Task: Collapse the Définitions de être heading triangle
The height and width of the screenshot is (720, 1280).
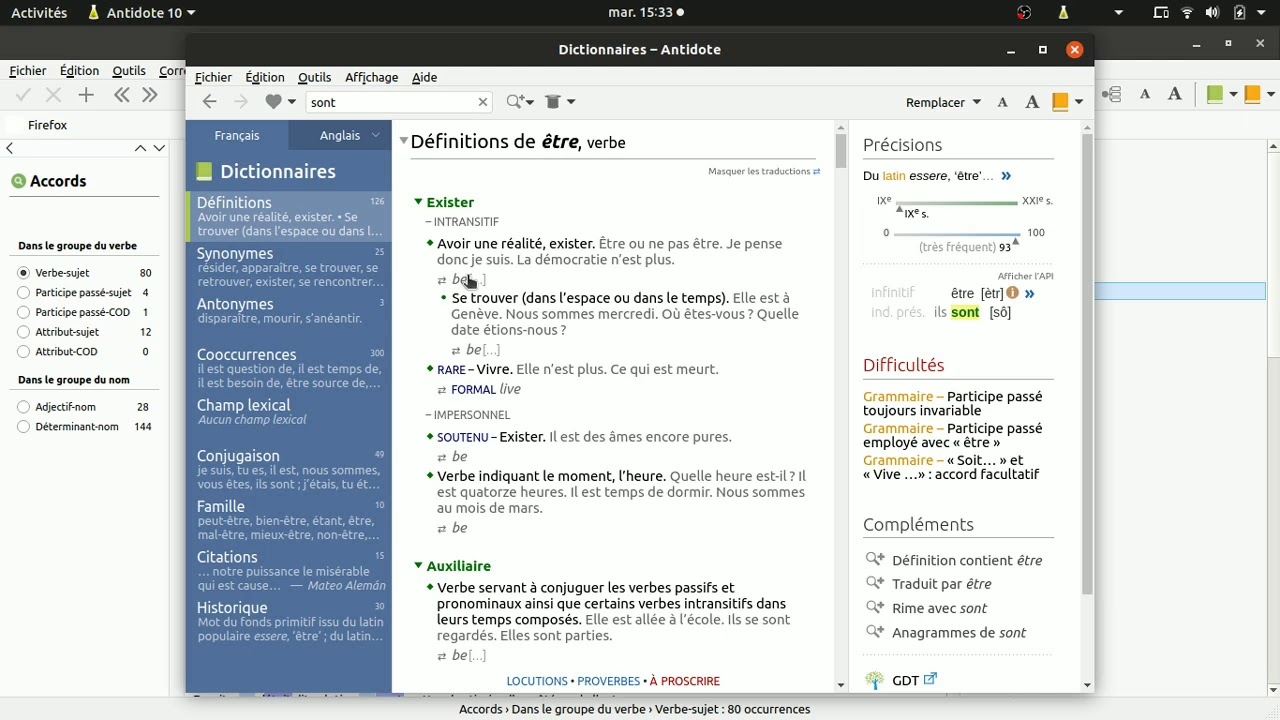Action: (404, 141)
